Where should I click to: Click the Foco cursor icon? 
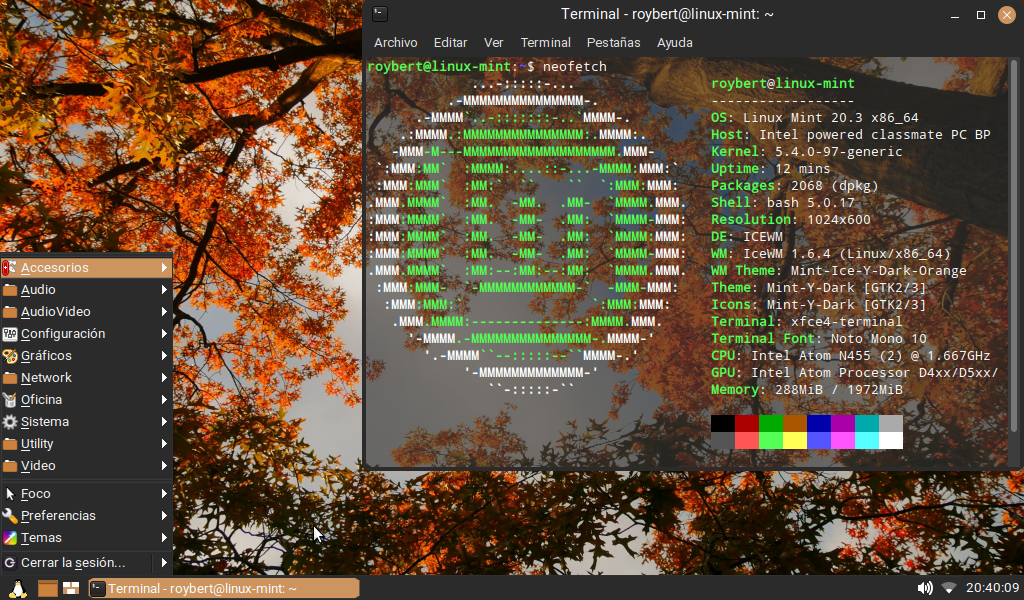10,494
